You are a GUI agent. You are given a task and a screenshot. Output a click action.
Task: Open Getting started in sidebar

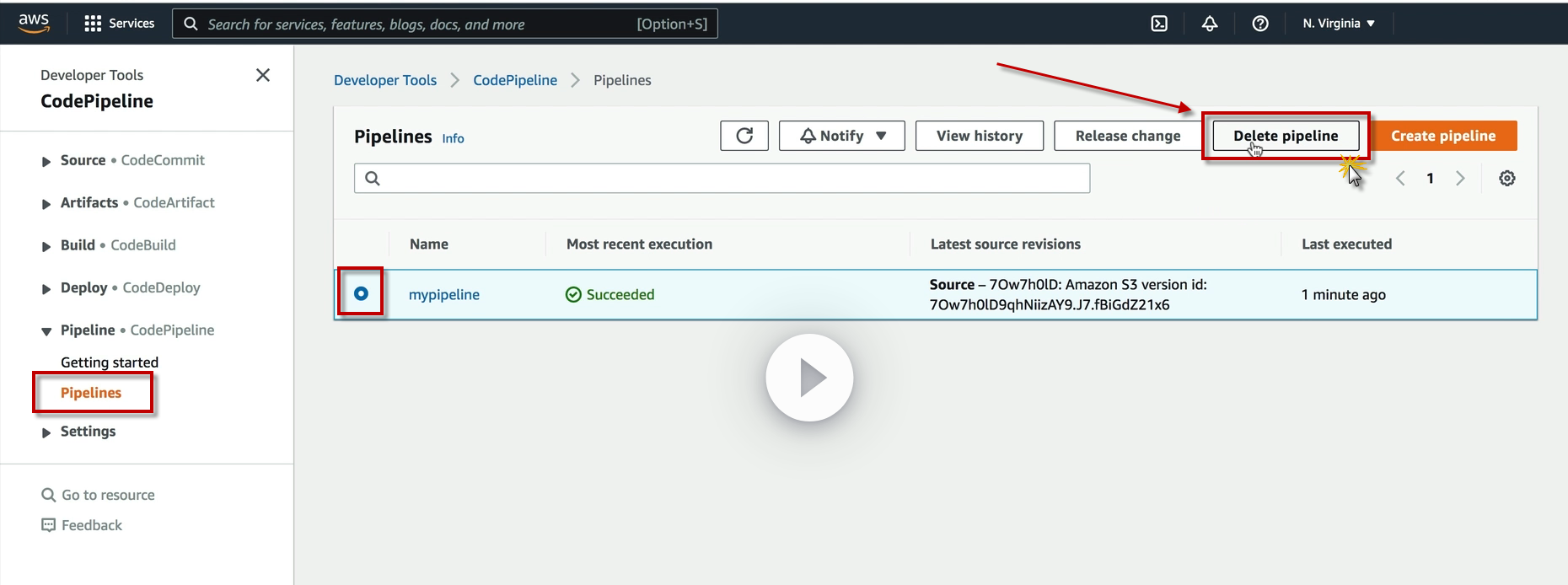(x=110, y=362)
